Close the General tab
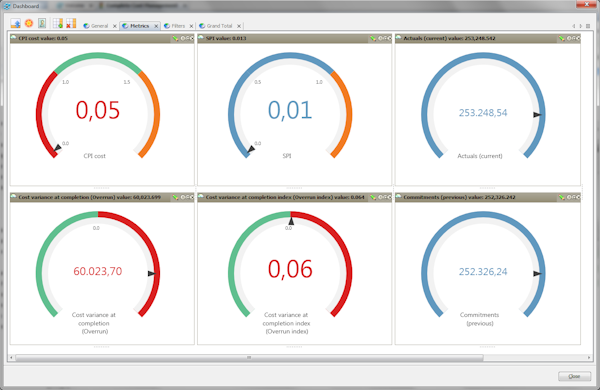600x390 pixels. point(114,26)
